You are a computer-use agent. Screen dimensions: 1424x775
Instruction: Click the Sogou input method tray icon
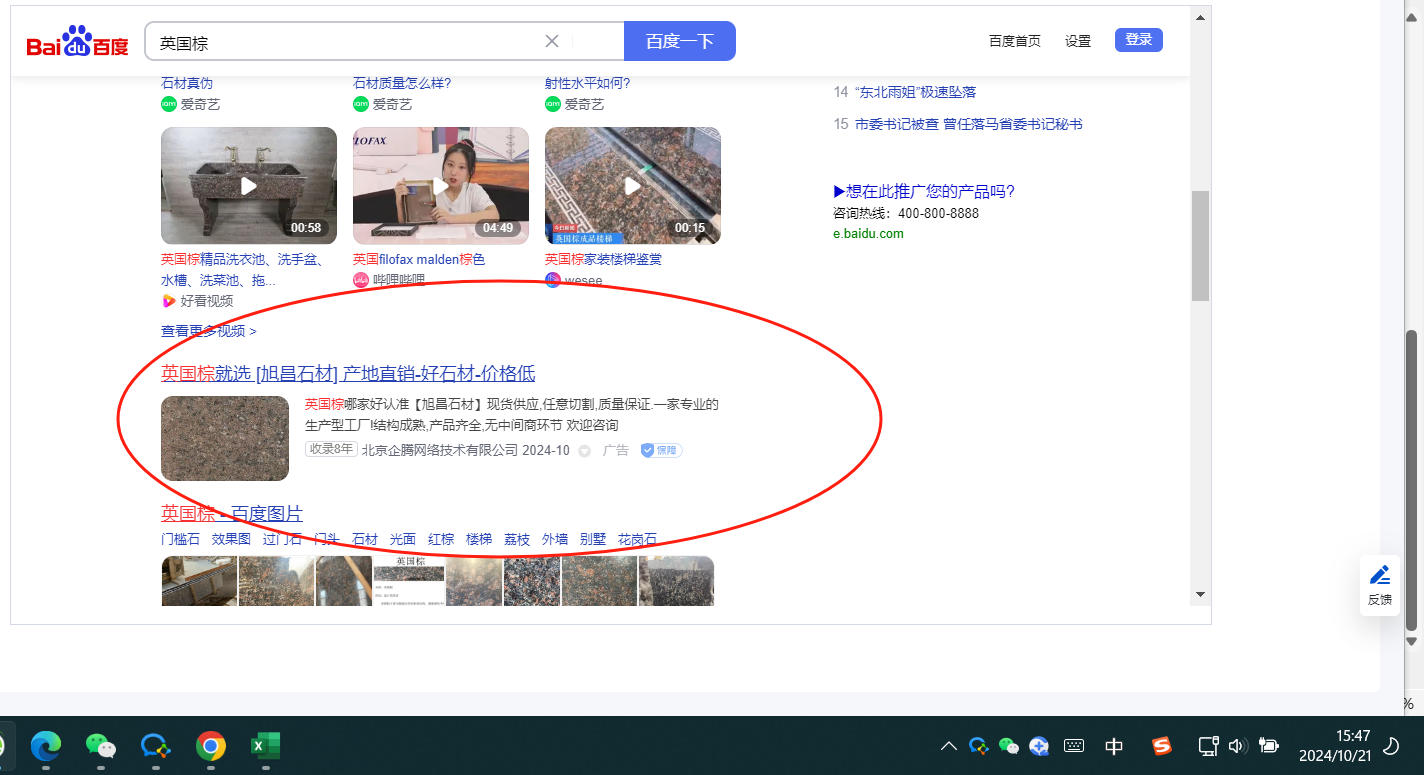1161,746
